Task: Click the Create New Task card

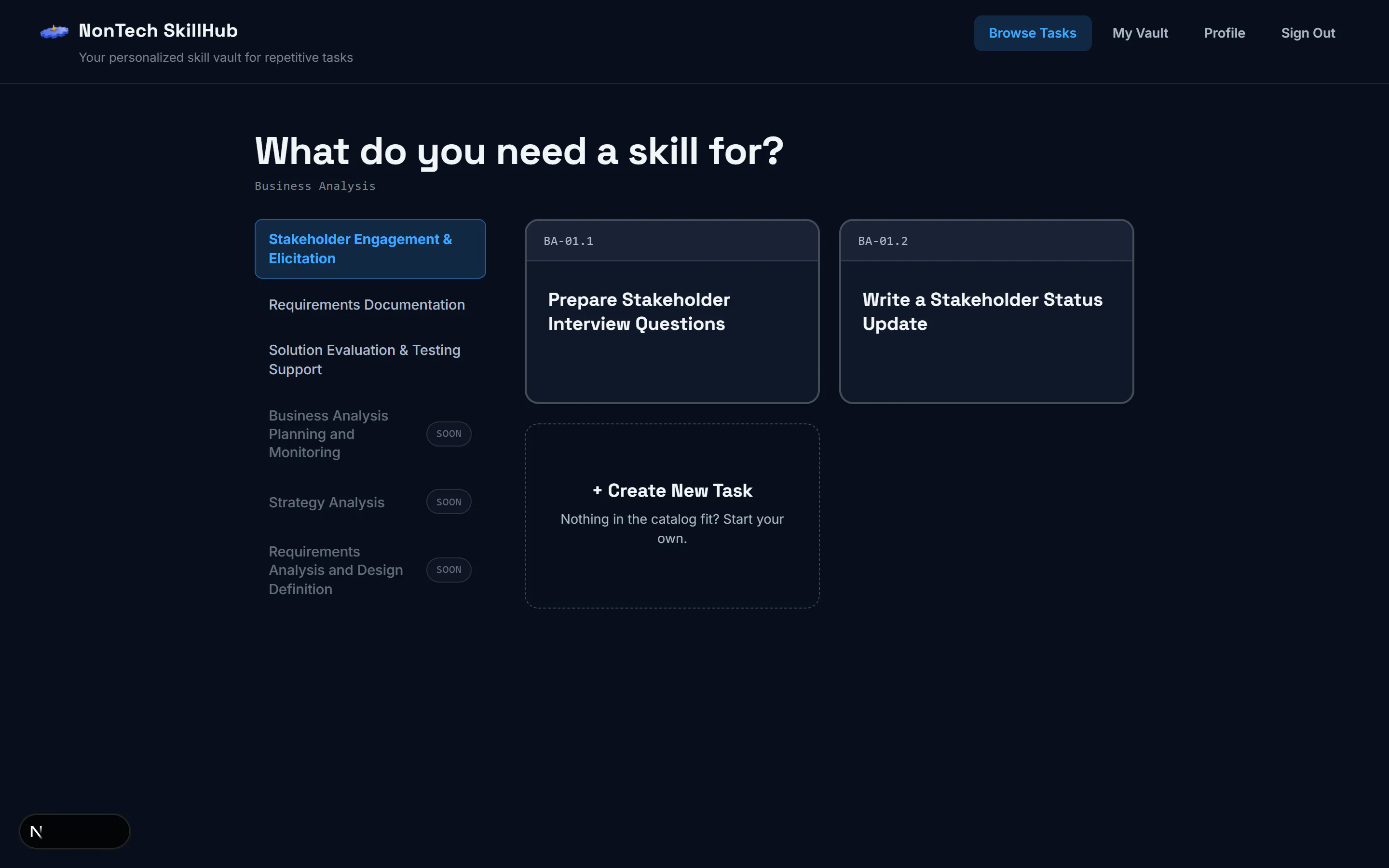Action: point(672,515)
